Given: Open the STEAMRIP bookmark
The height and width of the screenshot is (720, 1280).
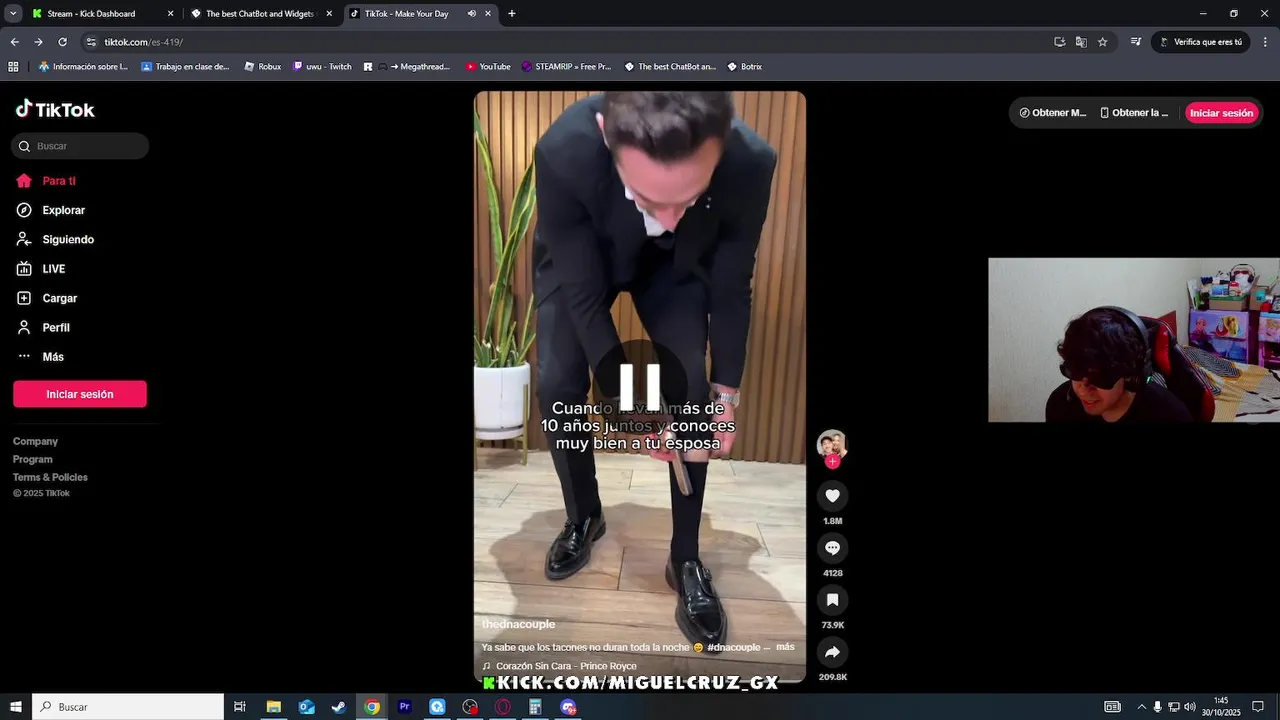Looking at the screenshot, I should point(566,67).
